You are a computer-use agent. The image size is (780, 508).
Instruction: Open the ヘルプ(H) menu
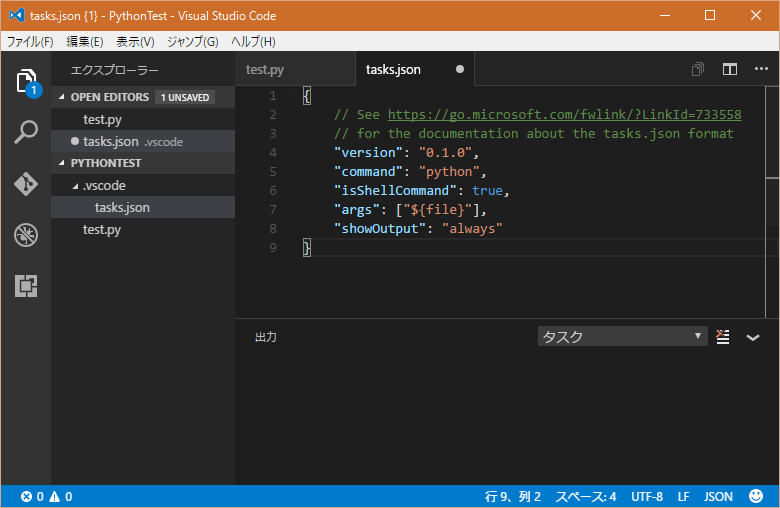[253, 42]
